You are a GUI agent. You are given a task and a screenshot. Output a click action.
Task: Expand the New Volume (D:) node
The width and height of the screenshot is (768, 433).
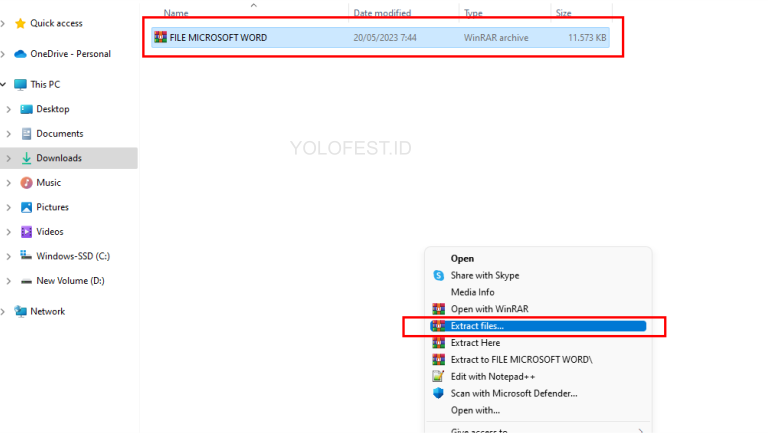(8, 281)
